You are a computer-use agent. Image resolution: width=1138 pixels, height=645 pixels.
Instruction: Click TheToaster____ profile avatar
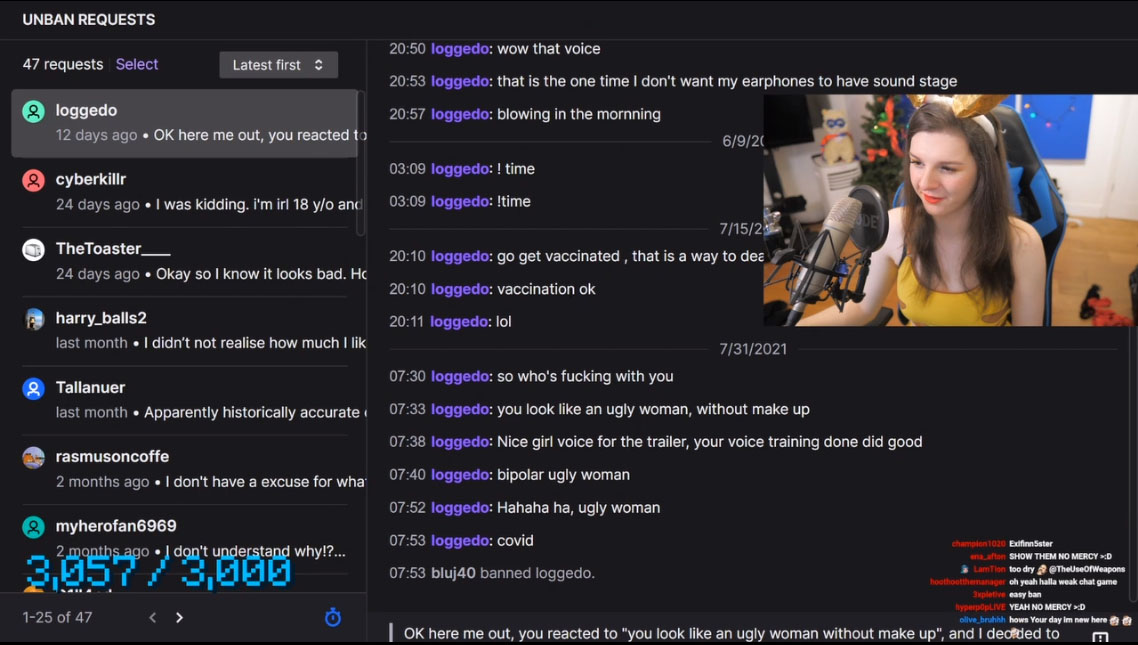33,250
